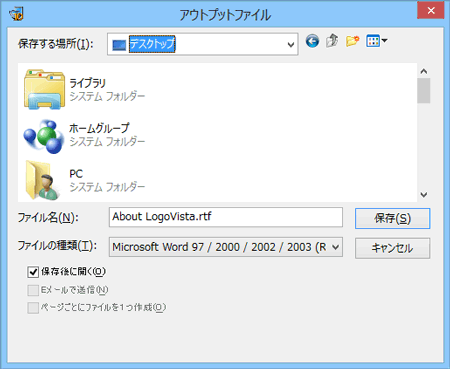
Task: Select the ライブラリ folder icon
Action: 44,89
